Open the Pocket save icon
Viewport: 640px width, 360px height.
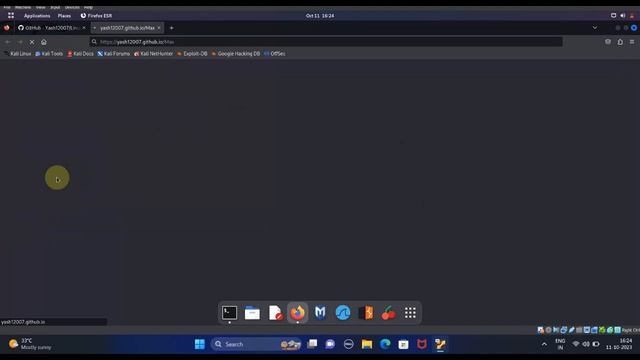pos(608,42)
